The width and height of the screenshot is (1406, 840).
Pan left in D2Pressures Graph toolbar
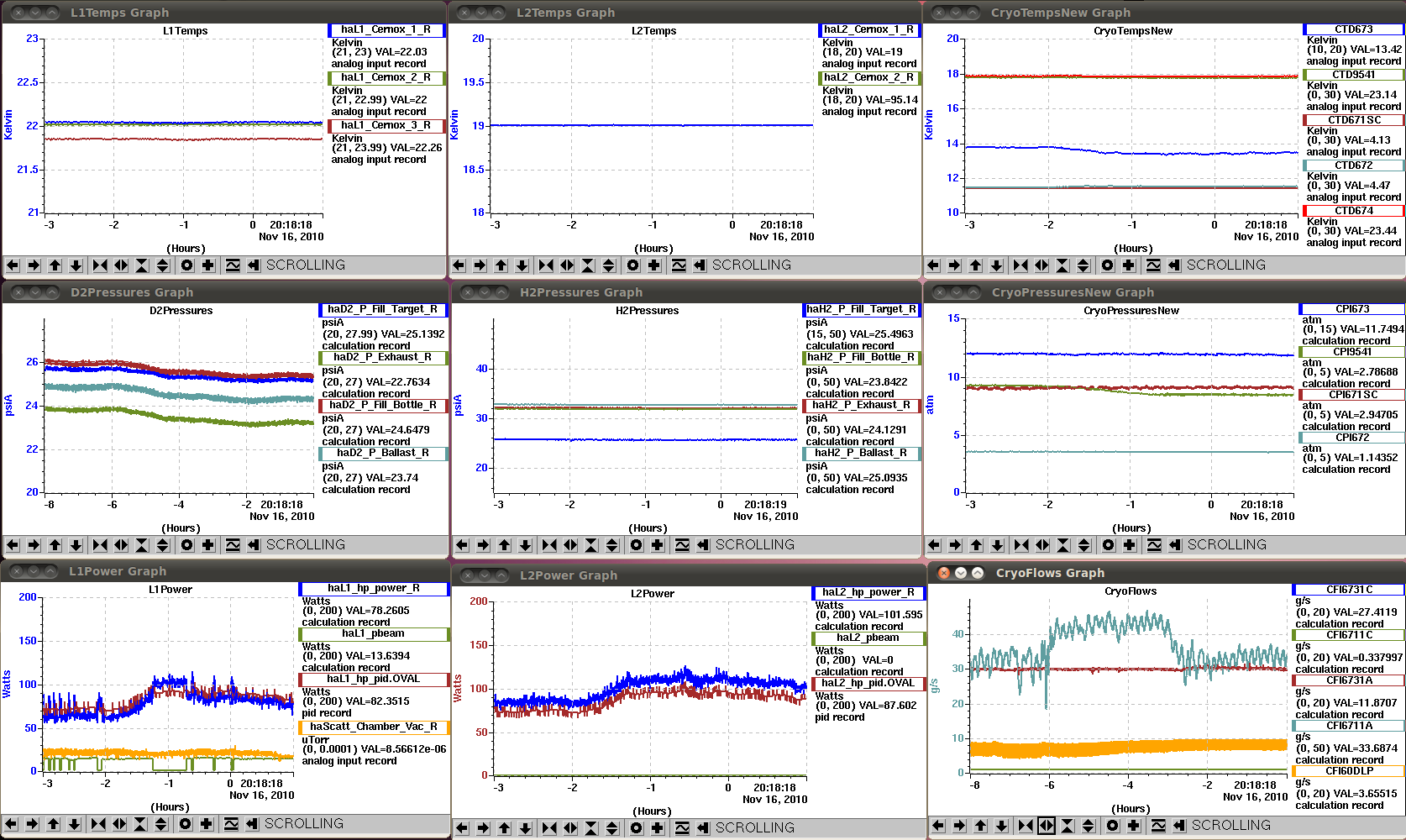pyautogui.click(x=13, y=545)
